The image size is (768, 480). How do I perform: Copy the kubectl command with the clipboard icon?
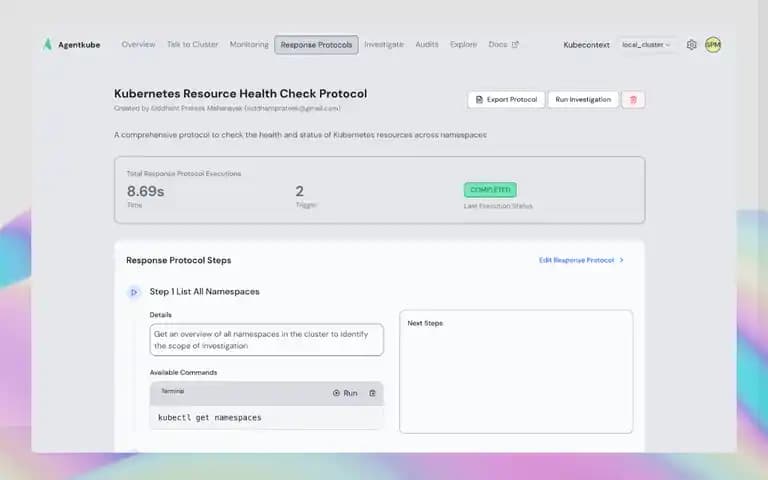point(372,393)
